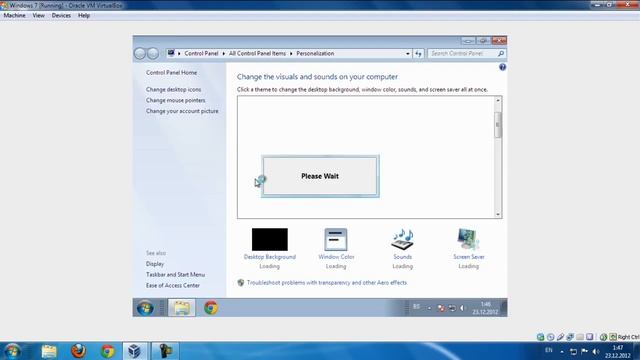Screen dimensions: 640x360
Task: Click VirtualBox shared folders status icon
Action: [580, 337]
